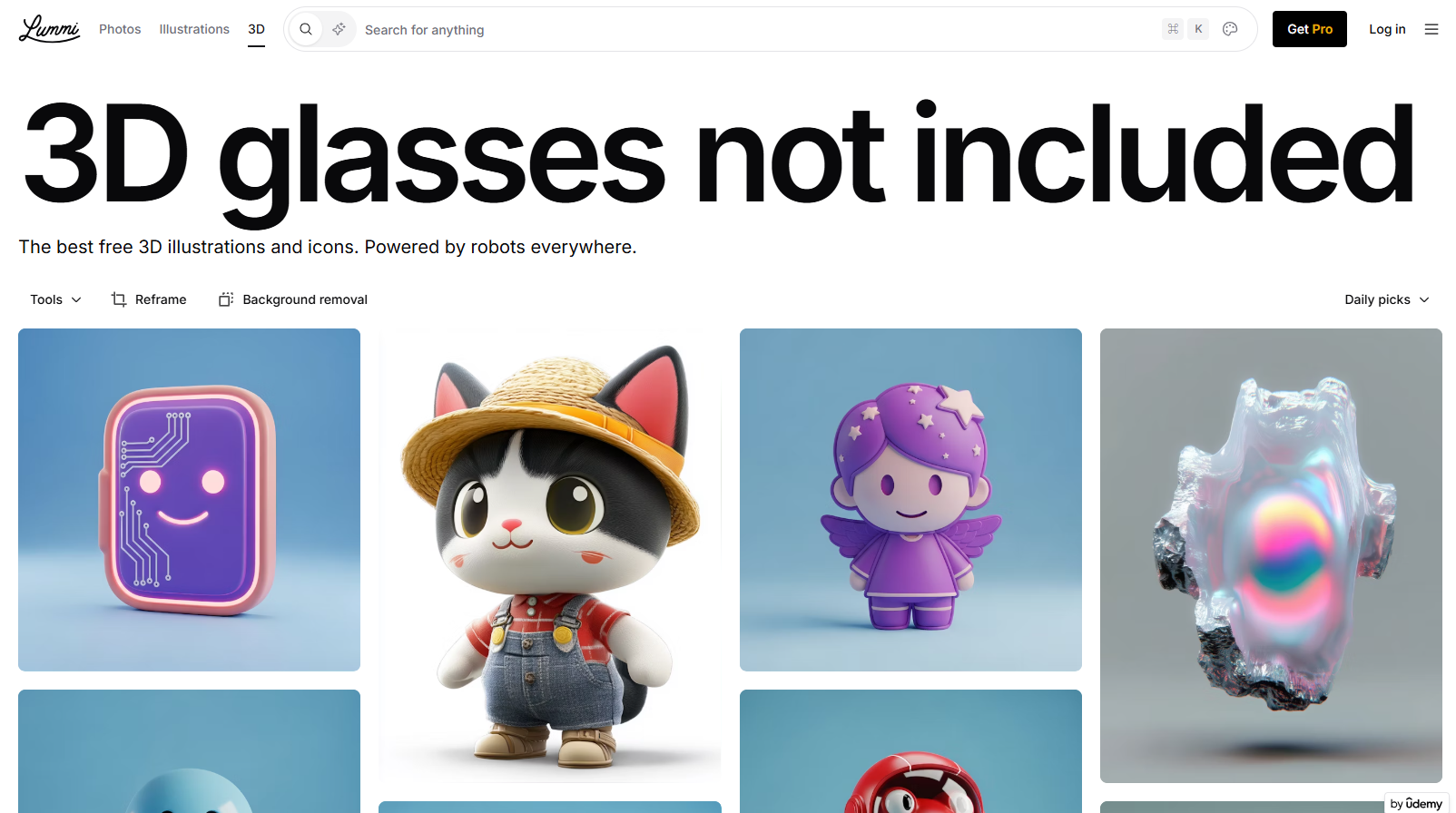
Task: Open the color palette filter icon
Action: click(1230, 29)
